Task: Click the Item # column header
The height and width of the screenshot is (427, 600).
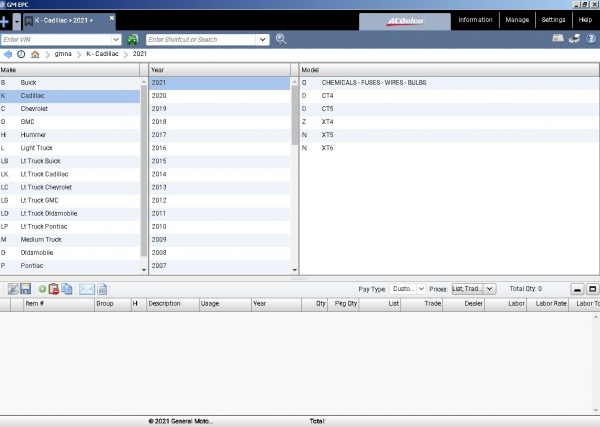Action: coord(59,304)
